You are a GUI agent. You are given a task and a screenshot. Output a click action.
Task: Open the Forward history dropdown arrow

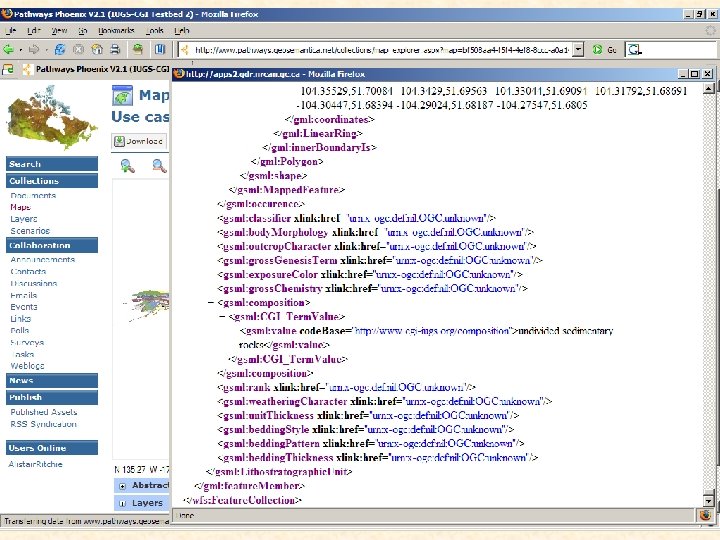point(46,50)
